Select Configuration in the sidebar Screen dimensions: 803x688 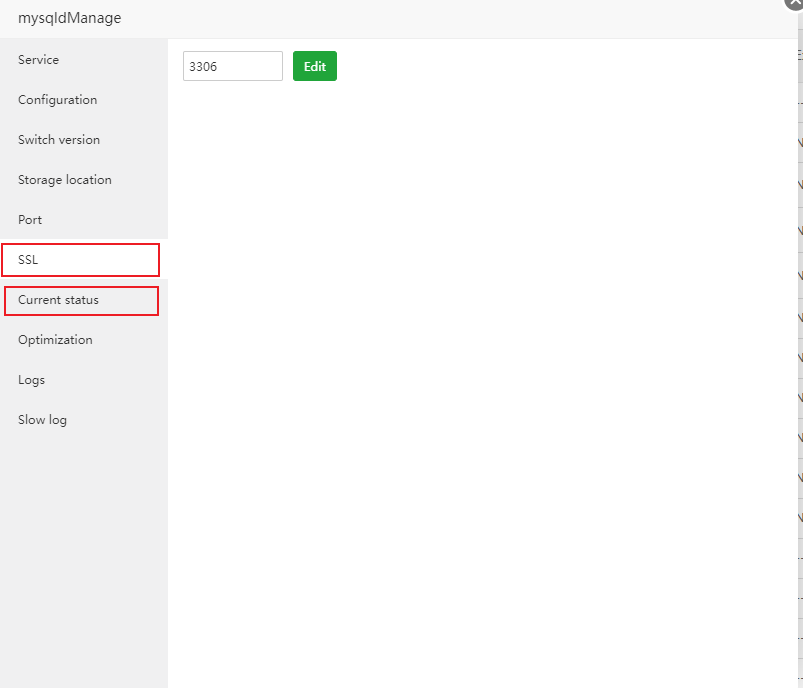(x=57, y=100)
